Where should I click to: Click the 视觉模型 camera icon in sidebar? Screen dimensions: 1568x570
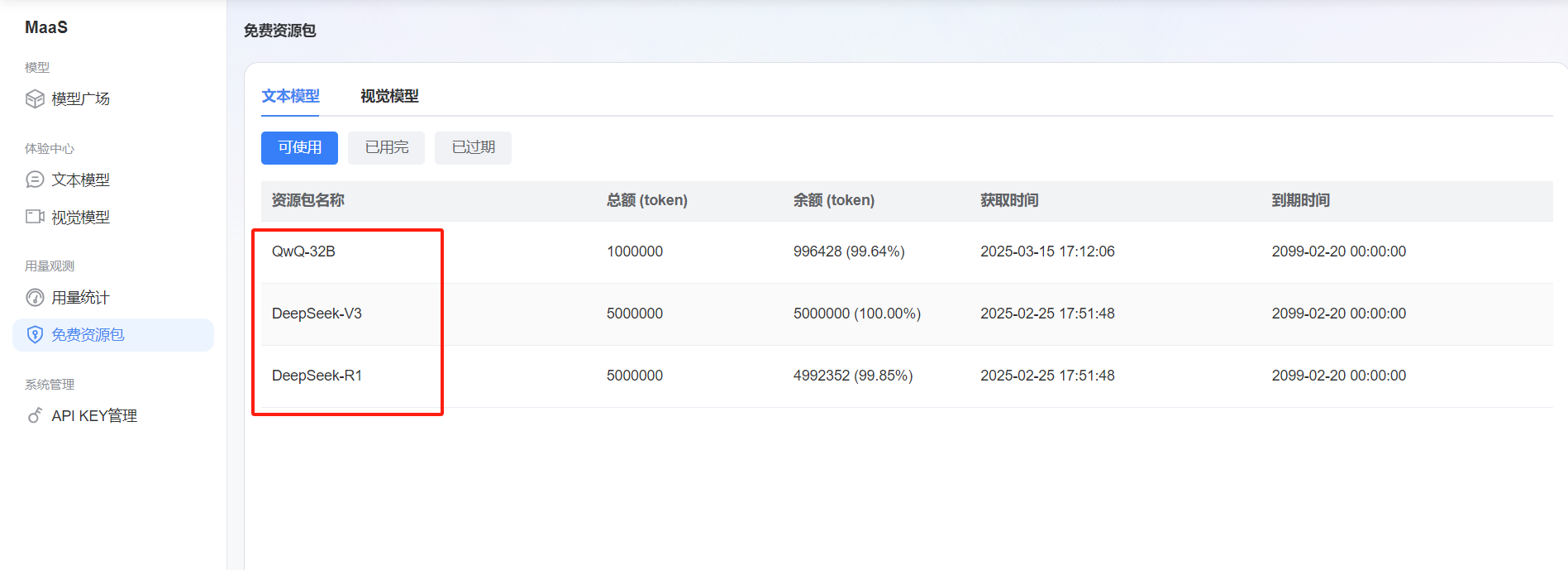(35, 217)
